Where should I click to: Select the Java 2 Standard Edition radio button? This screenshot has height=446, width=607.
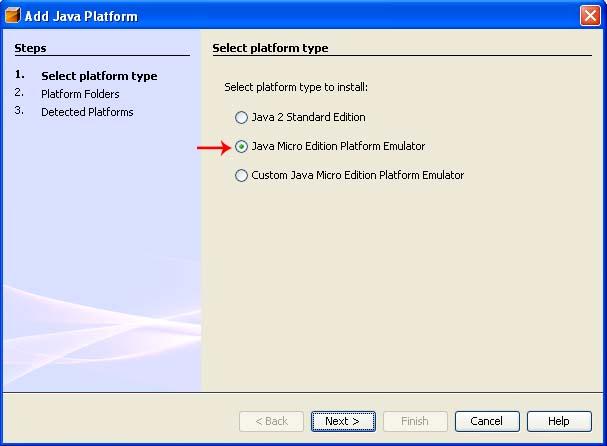(x=241, y=117)
